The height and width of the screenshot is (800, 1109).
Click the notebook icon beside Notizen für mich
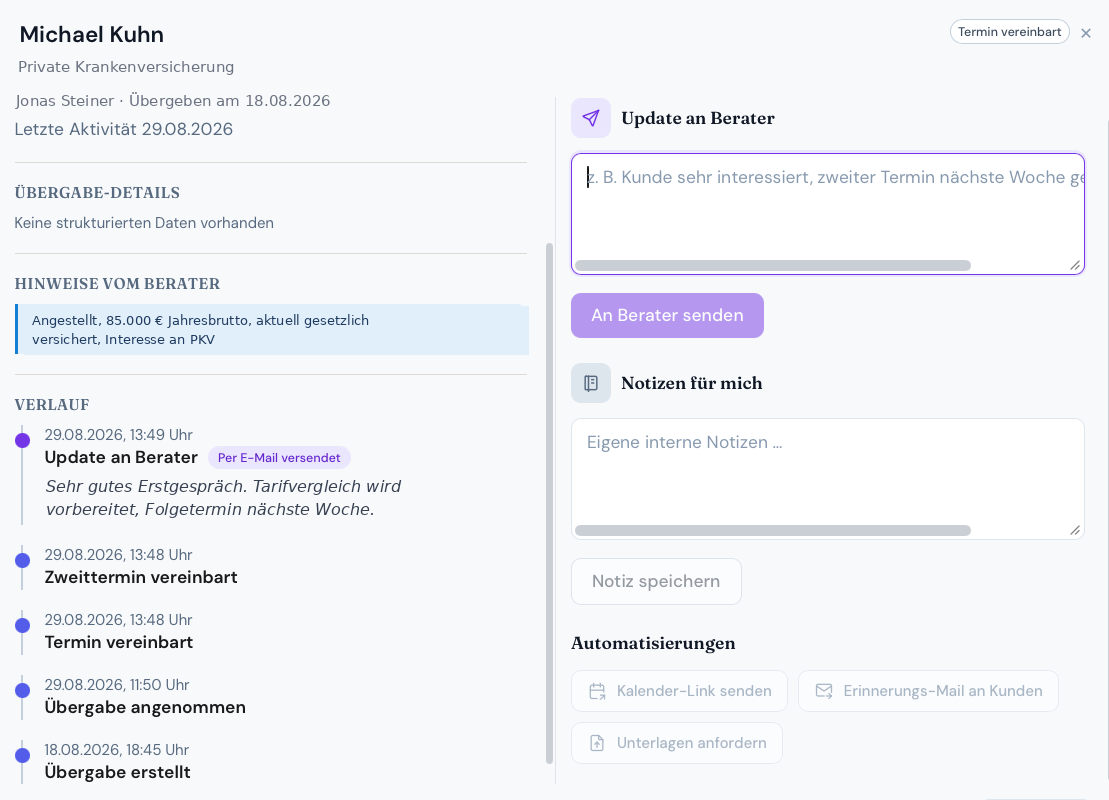[x=591, y=383]
